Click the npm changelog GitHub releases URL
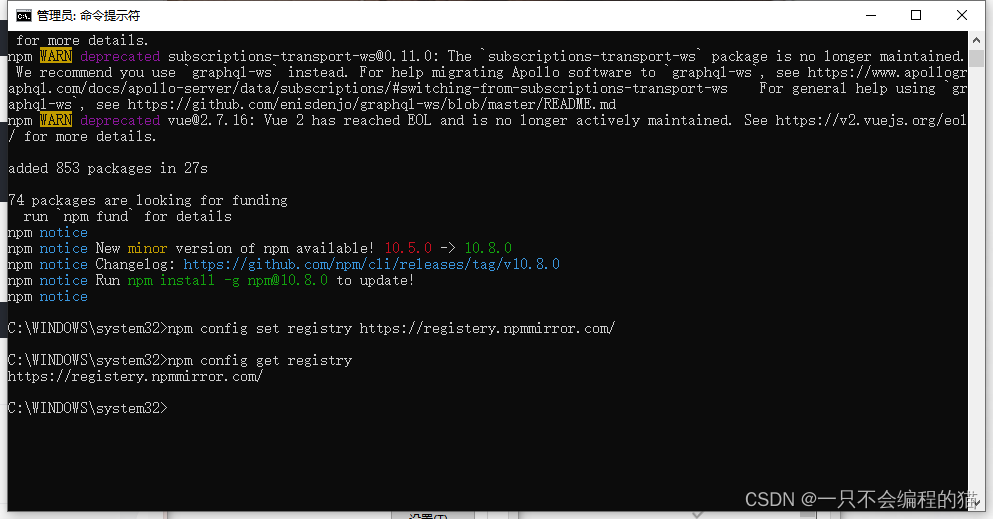This screenshot has width=993, height=519. 371,264
